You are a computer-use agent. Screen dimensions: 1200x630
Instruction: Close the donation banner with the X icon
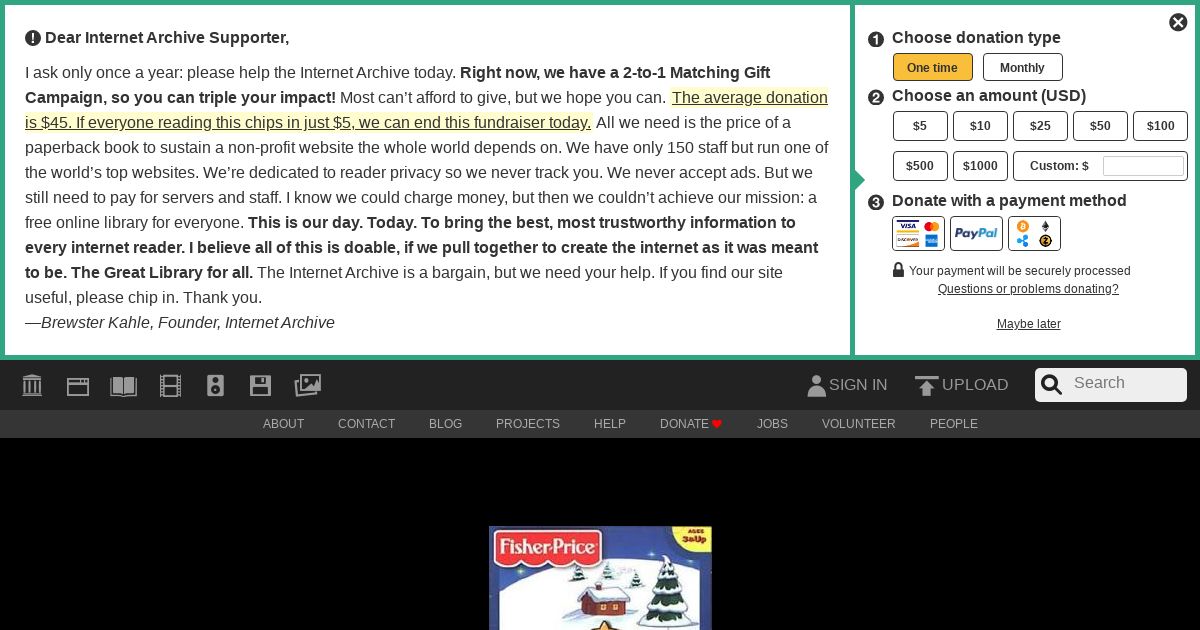[x=1178, y=22]
